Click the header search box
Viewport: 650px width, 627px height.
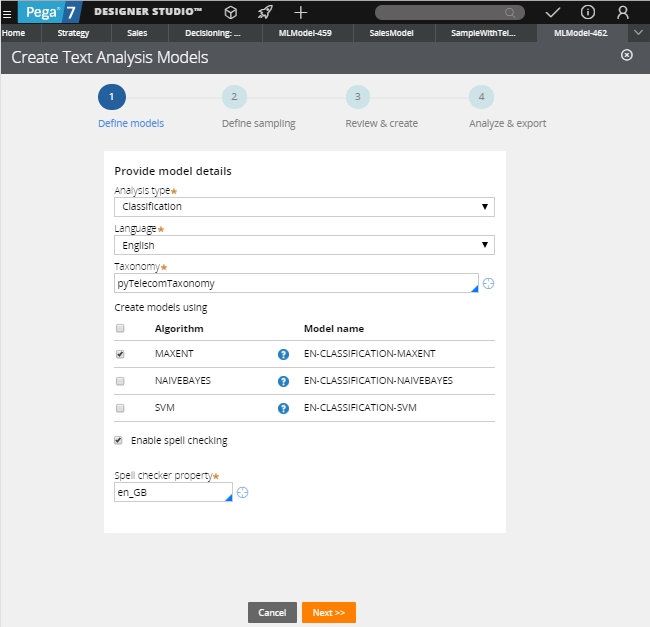(450, 13)
